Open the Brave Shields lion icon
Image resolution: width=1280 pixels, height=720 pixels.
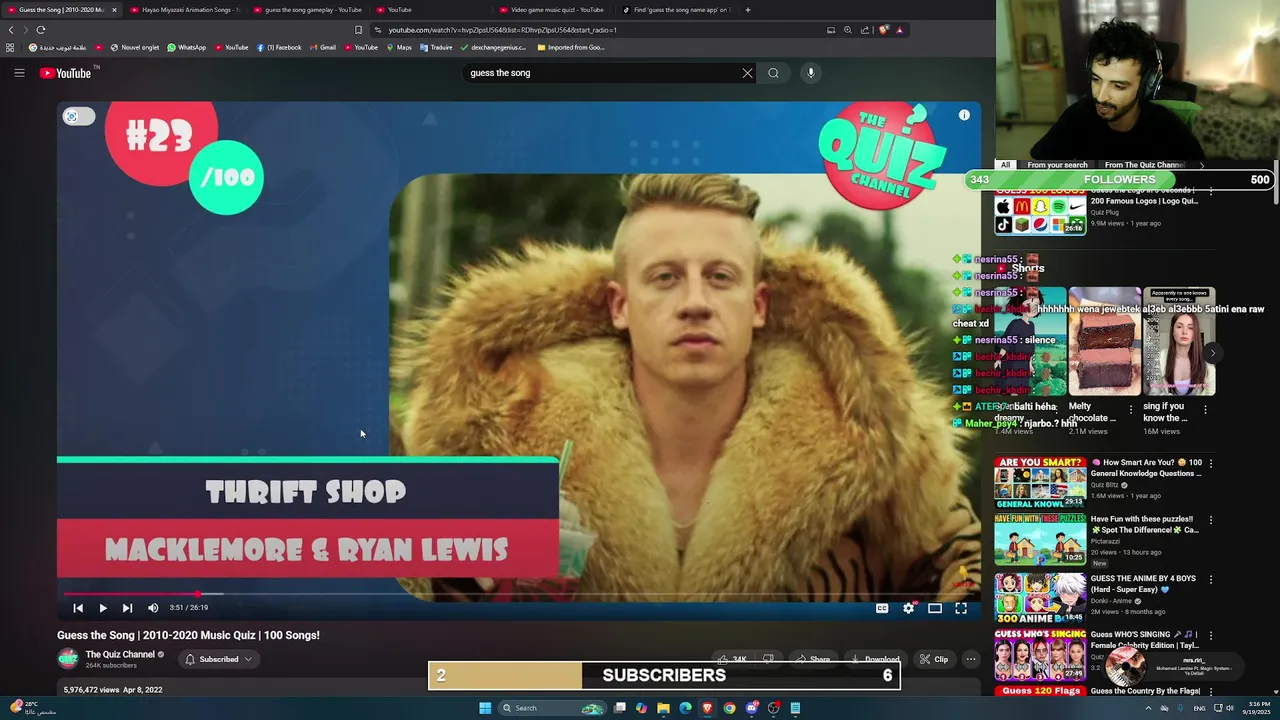pyautogui.click(x=883, y=30)
